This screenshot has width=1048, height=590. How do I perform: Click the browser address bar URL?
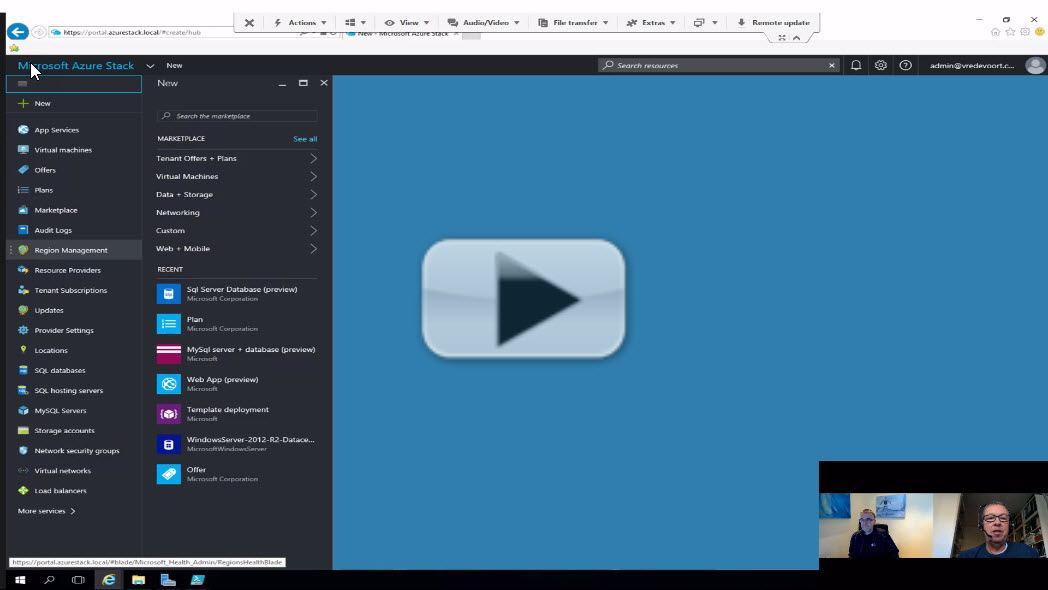132,32
